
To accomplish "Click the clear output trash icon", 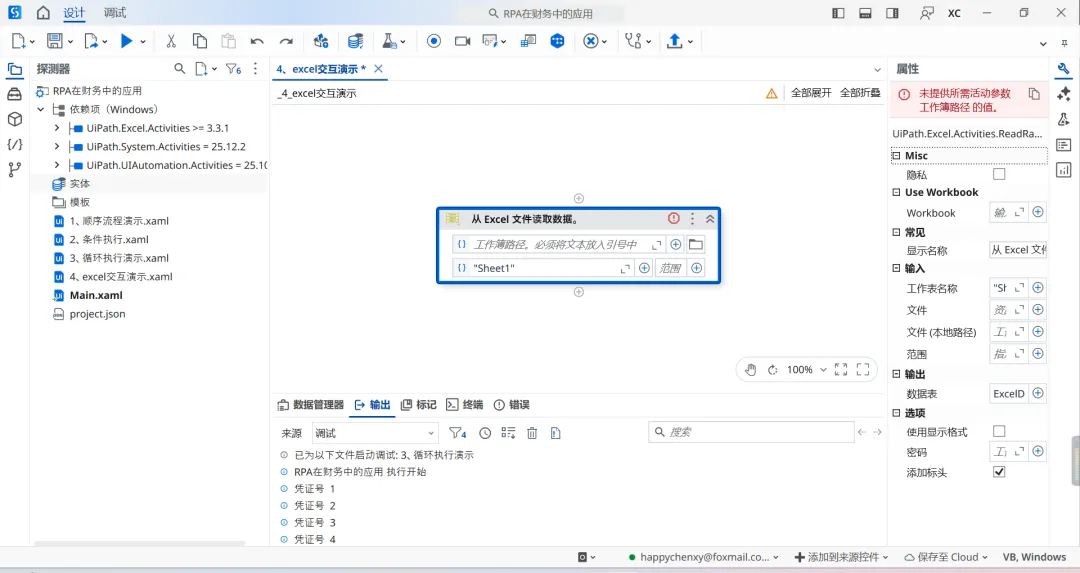I will (532, 433).
